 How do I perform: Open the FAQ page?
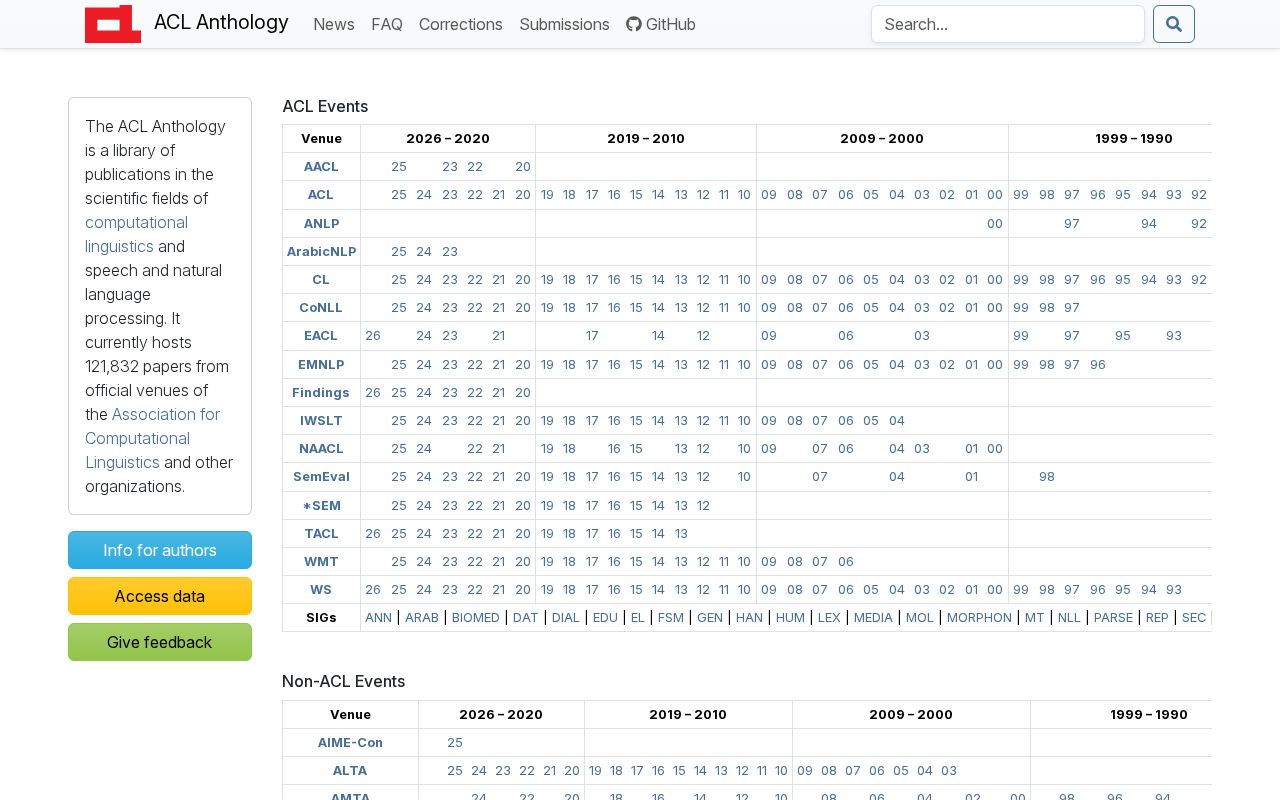click(387, 24)
